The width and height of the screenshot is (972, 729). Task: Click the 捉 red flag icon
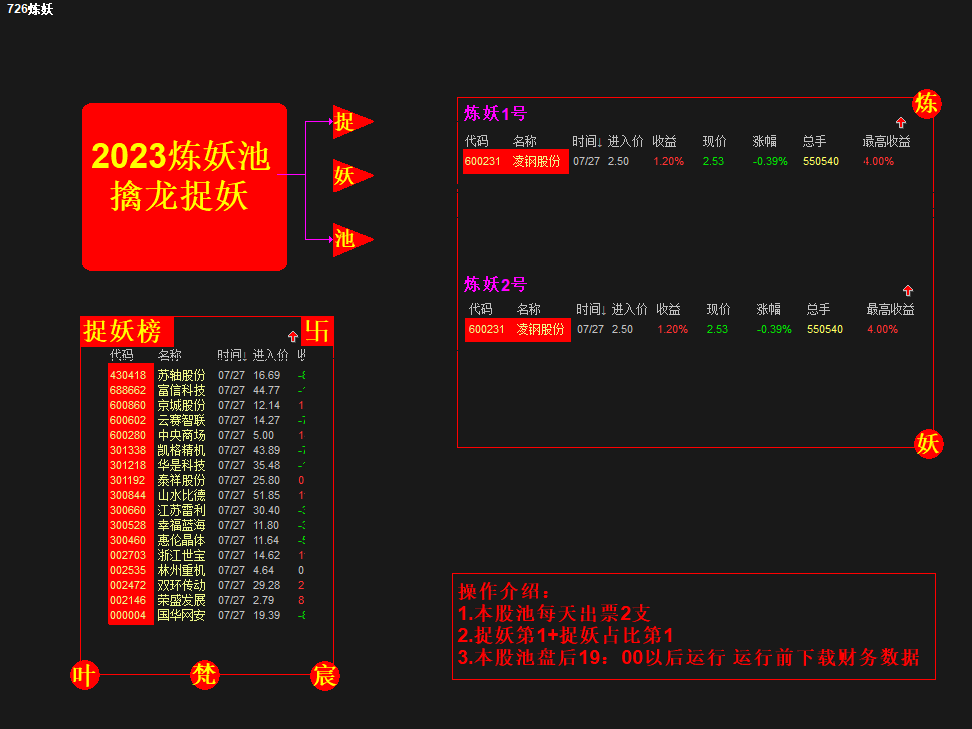351,122
